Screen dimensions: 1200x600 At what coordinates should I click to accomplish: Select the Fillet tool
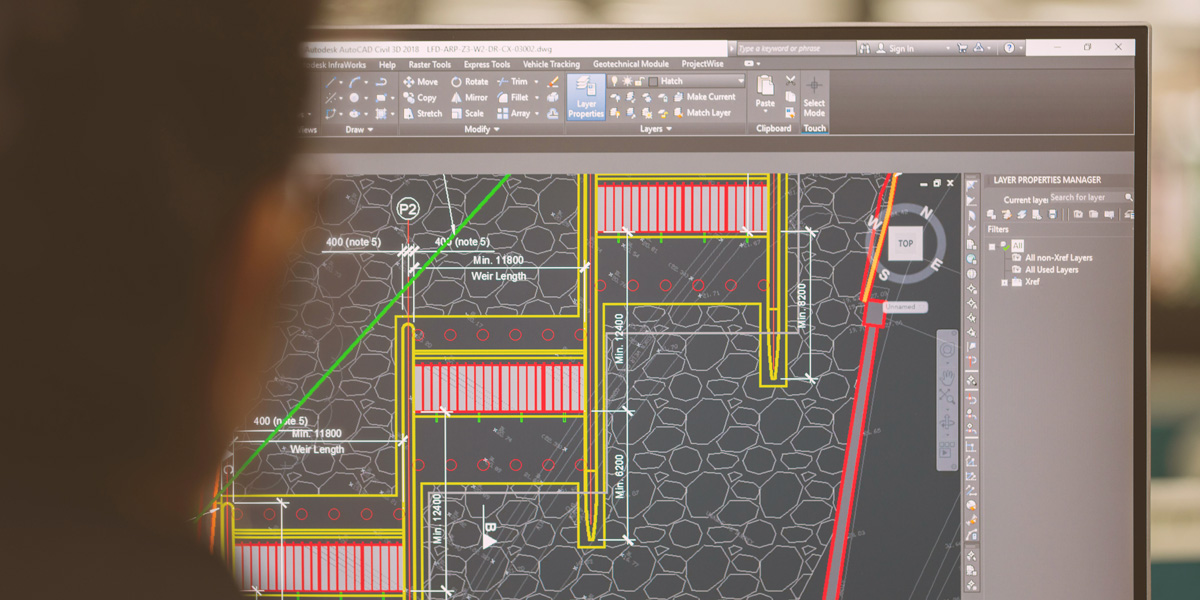click(512, 98)
